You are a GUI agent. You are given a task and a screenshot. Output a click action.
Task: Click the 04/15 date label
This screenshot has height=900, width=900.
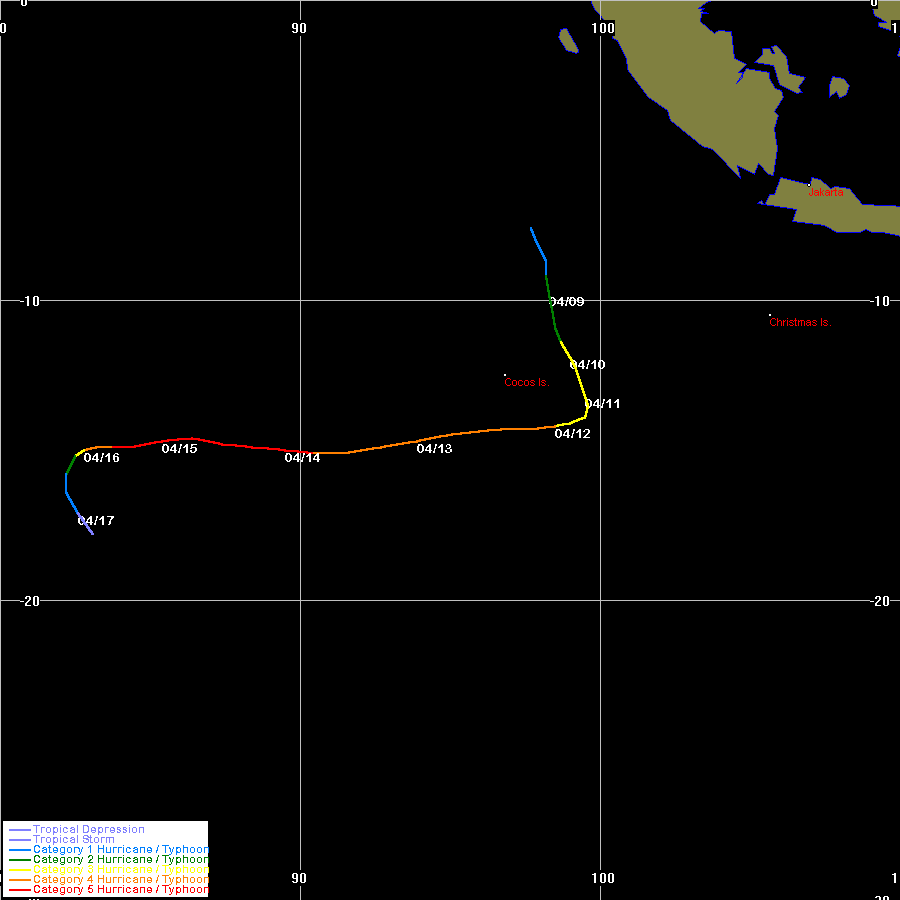click(179, 449)
